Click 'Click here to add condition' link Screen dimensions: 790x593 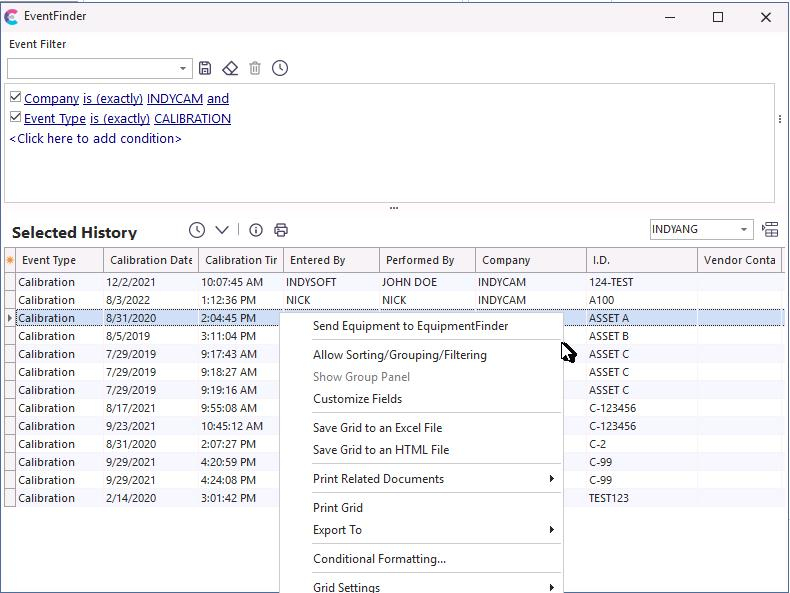(x=95, y=139)
